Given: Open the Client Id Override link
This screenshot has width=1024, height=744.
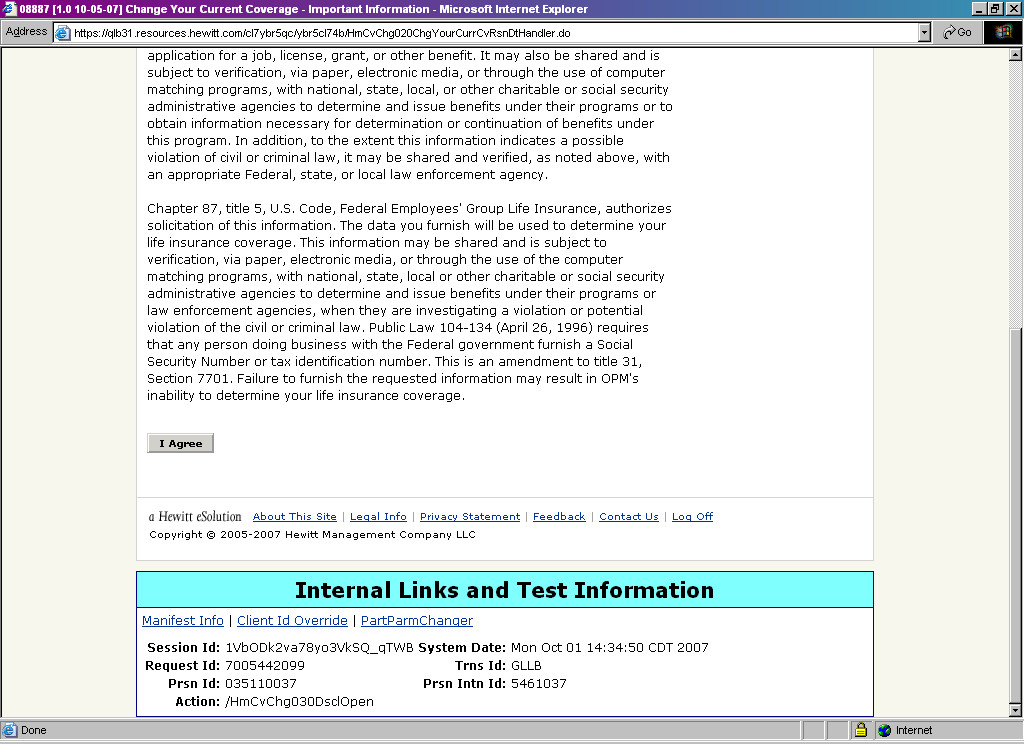Looking at the screenshot, I should coord(292,621).
